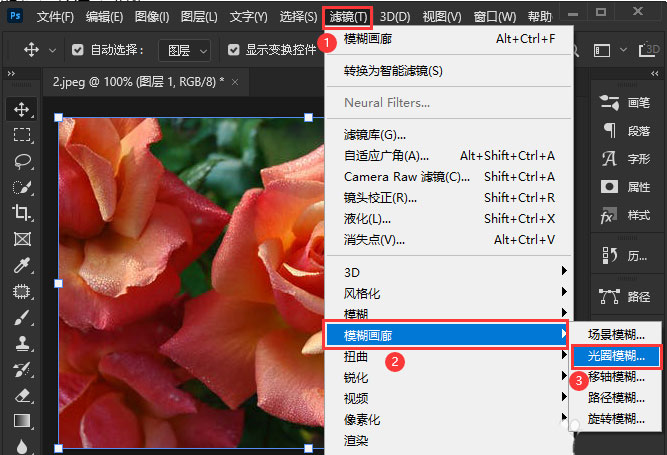667x455 pixels.
Task: Open the history panel icon
Action: 610,256
